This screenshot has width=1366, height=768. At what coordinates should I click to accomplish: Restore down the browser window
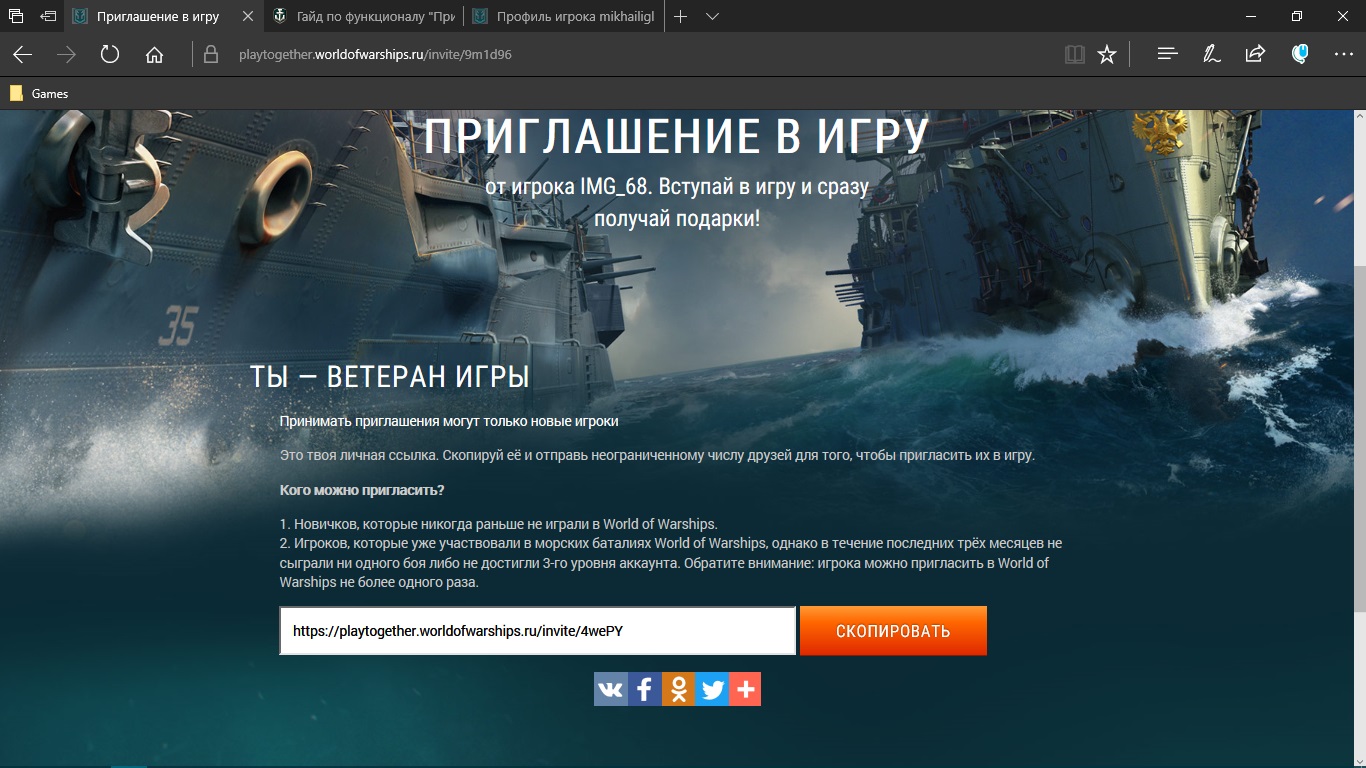tap(1297, 17)
